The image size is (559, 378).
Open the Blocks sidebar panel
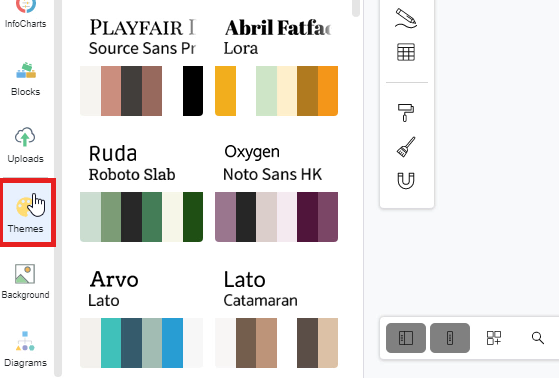click(25, 79)
